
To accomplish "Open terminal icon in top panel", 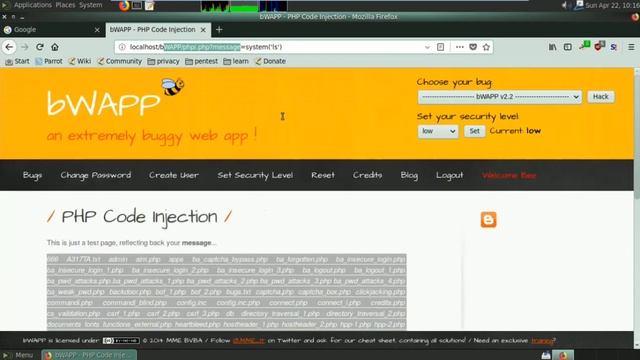I will (137, 5).
